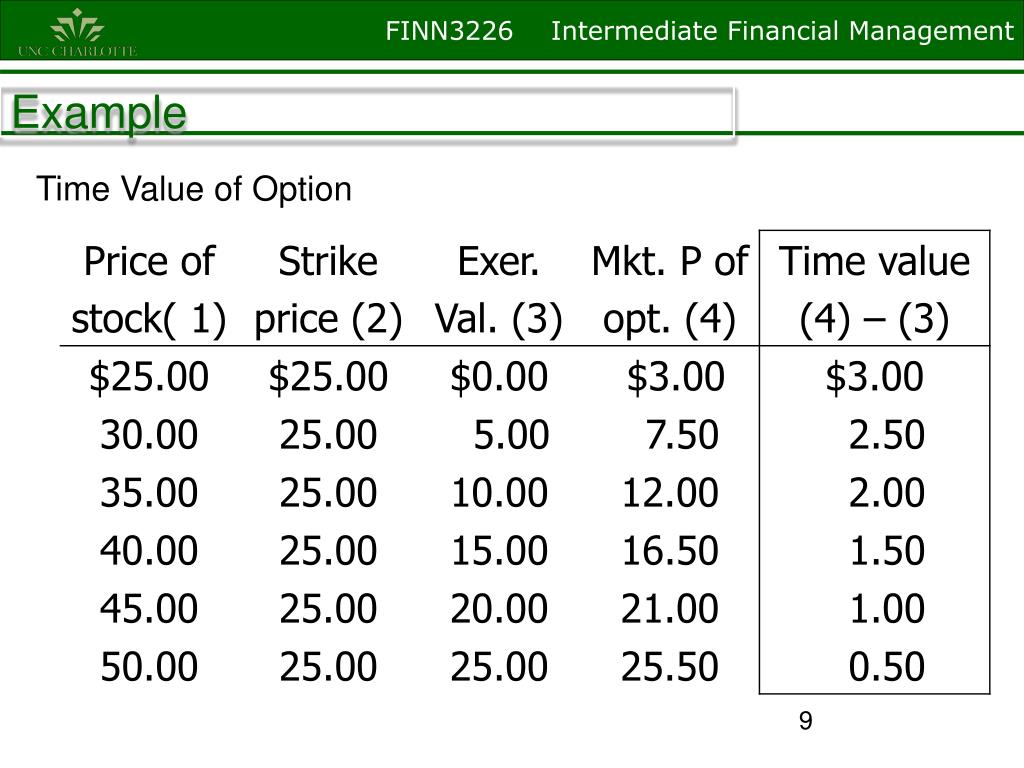Select the FINN3226 course code text
The width and height of the screenshot is (1024, 768).
click(449, 31)
